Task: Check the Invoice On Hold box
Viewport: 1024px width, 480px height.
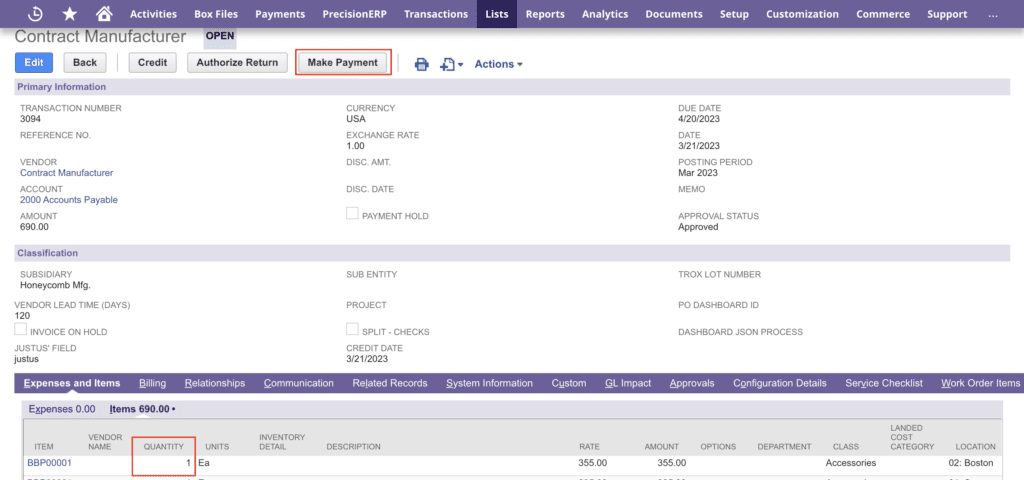Action: 20,330
